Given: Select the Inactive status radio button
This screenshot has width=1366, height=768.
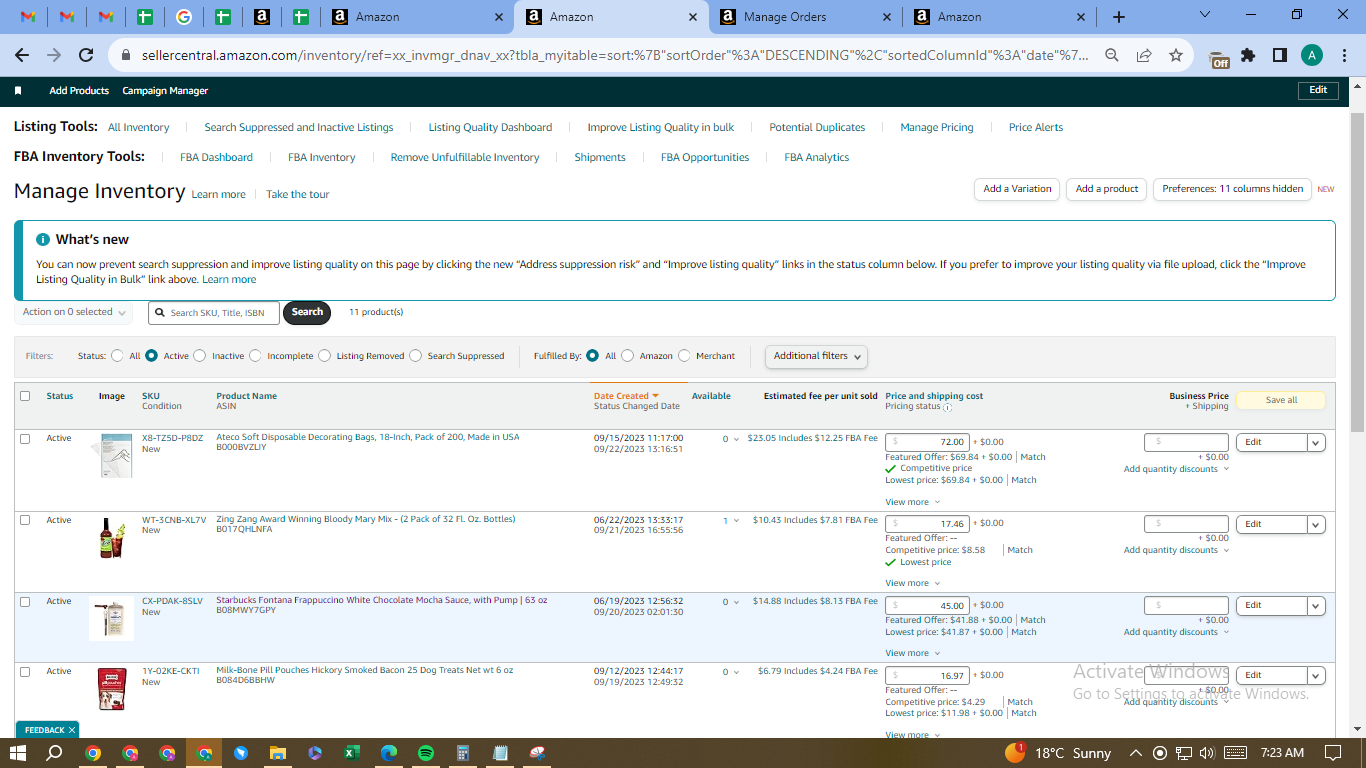Looking at the screenshot, I should coord(200,355).
